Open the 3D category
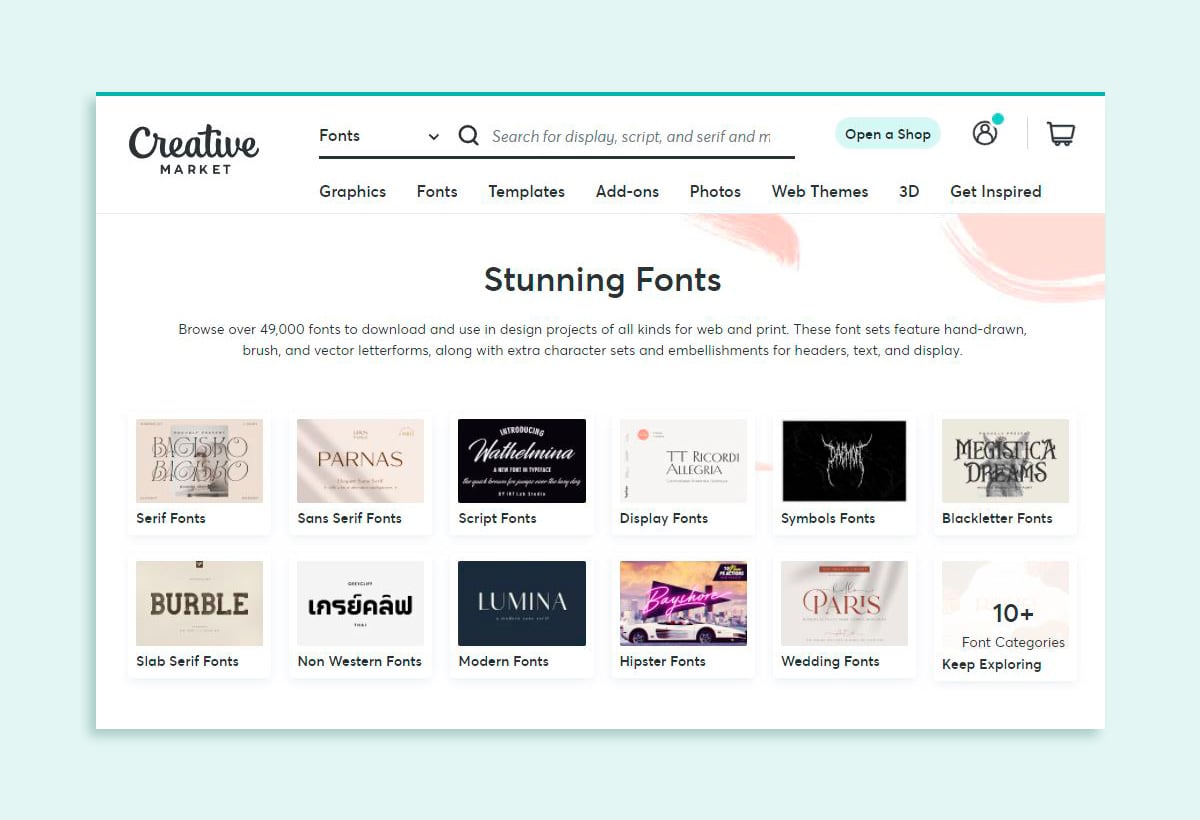This screenshot has height=820, width=1200. tap(908, 191)
